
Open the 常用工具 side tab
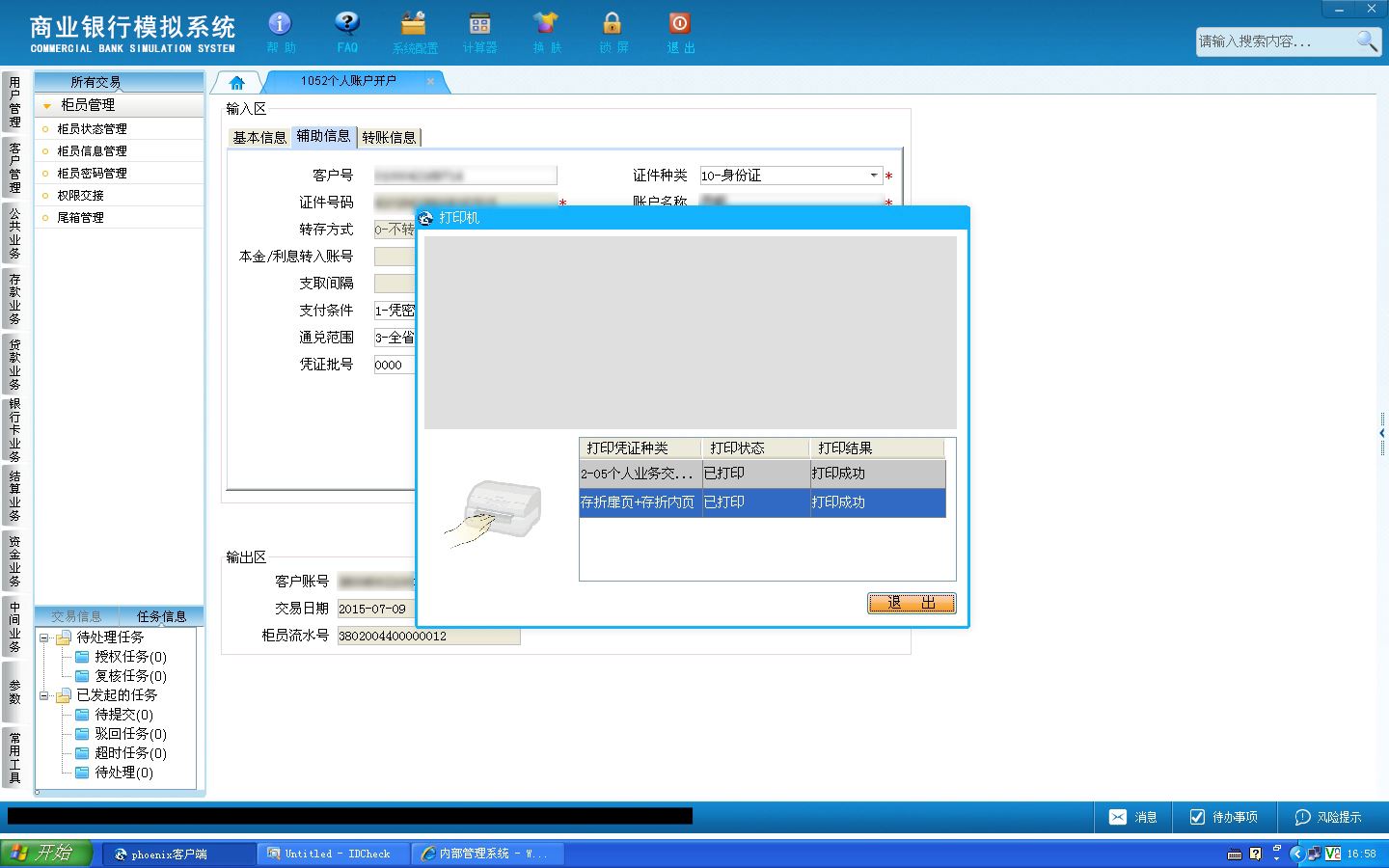pos(14,757)
